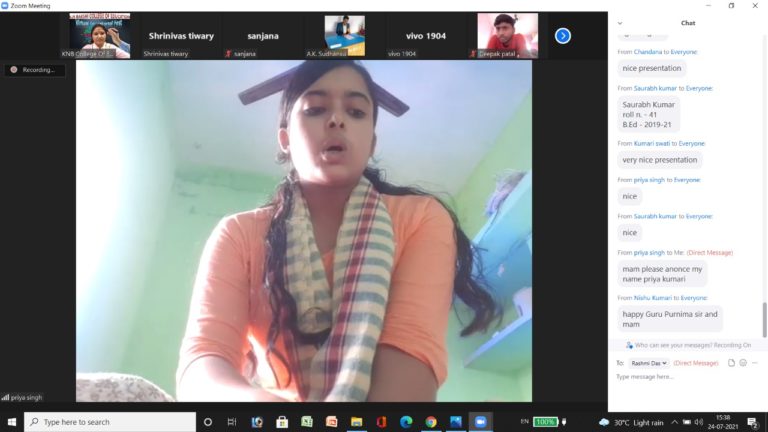
Task: Open Microsoft Edge from the taskbar
Action: point(406,422)
